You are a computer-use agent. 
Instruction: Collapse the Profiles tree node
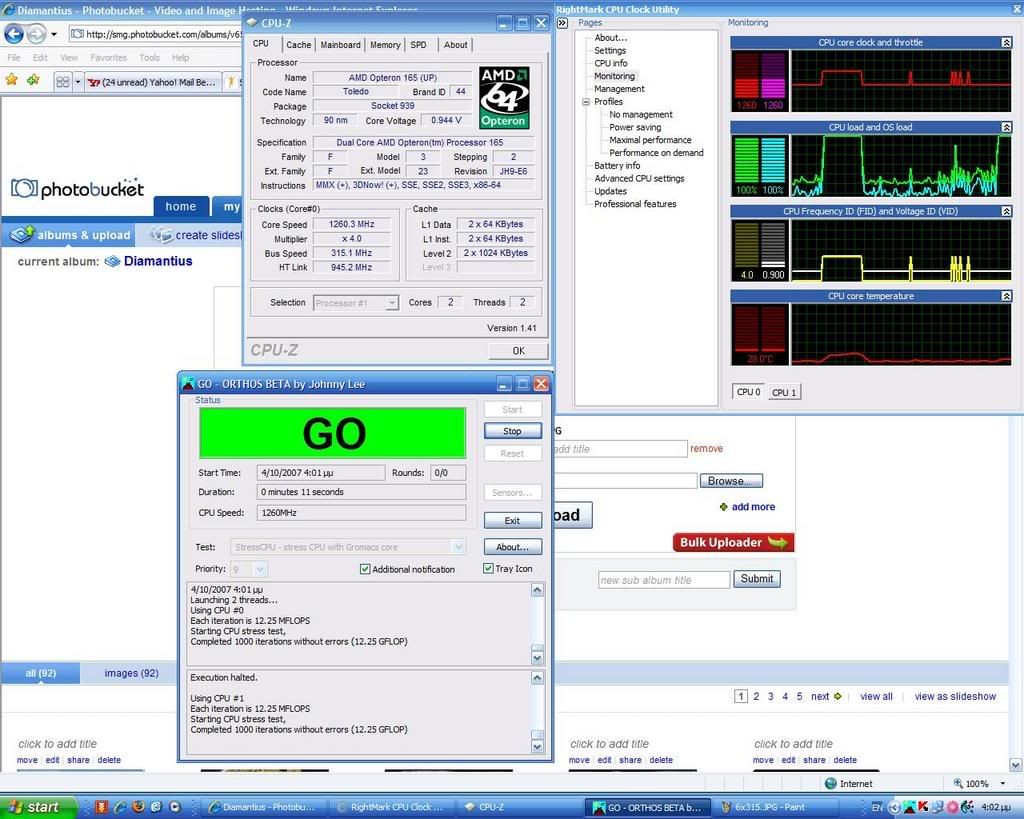coord(586,102)
